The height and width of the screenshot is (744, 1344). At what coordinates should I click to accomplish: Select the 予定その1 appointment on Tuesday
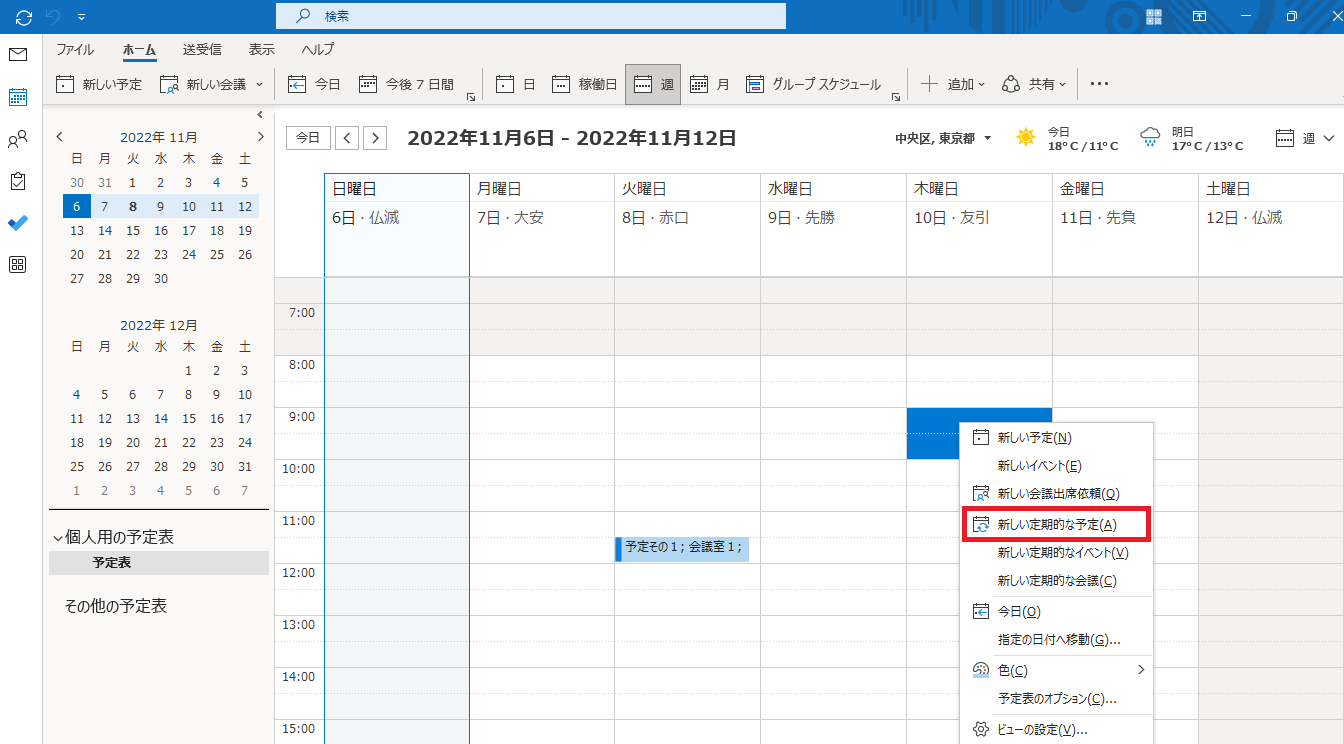pos(682,548)
